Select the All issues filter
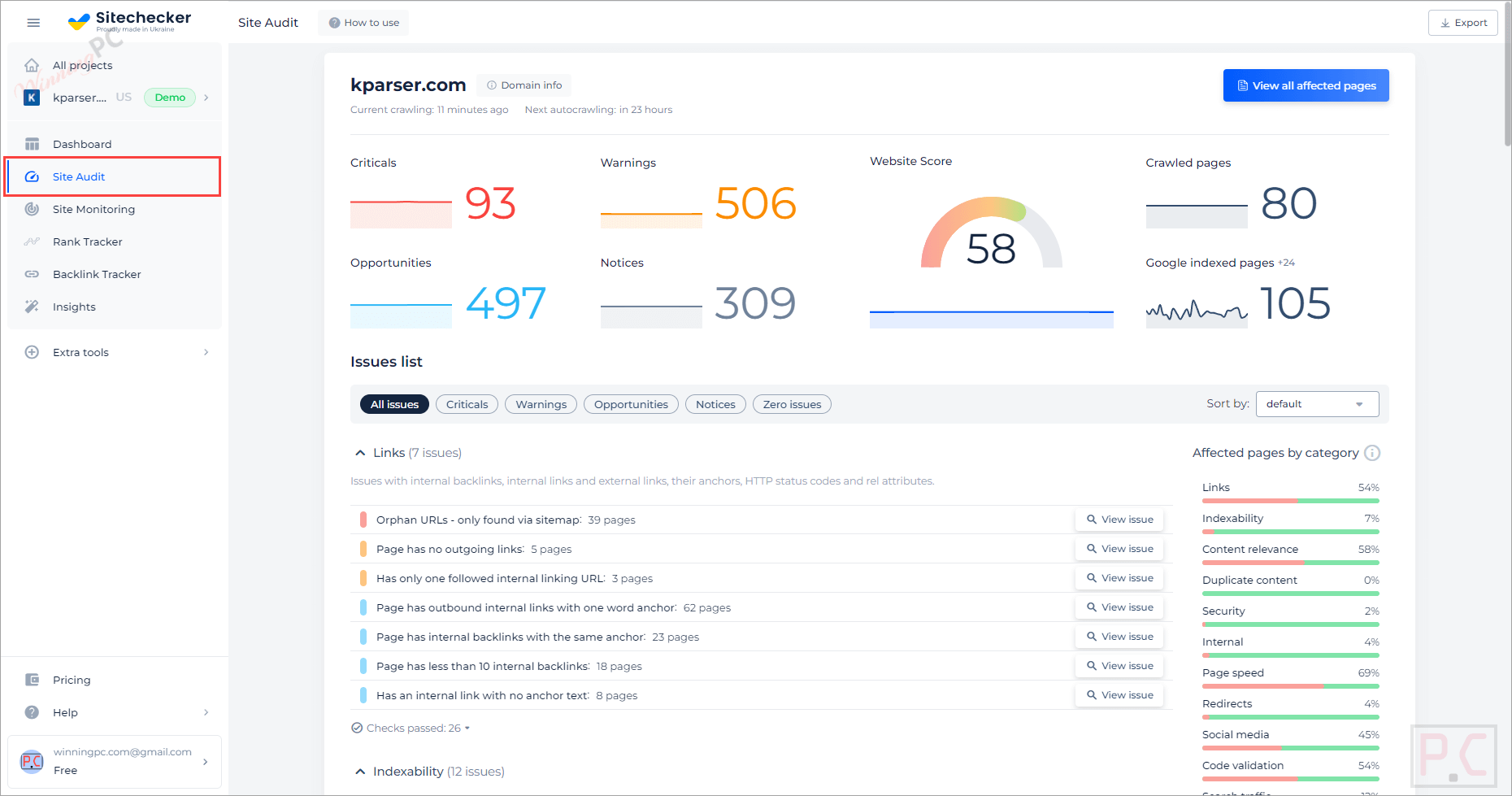 point(394,404)
